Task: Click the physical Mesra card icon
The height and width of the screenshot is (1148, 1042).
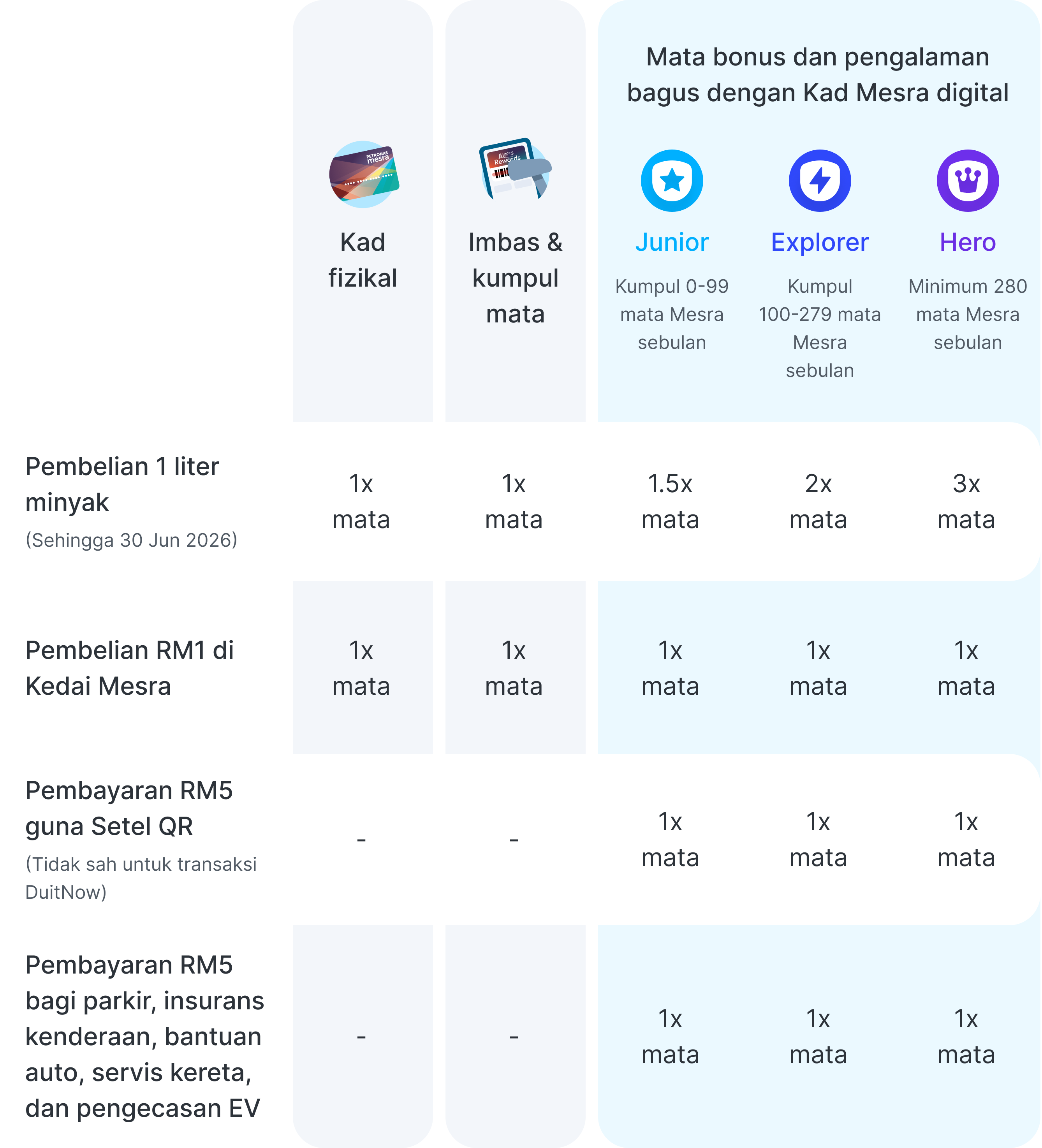Action: pos(364,174)
